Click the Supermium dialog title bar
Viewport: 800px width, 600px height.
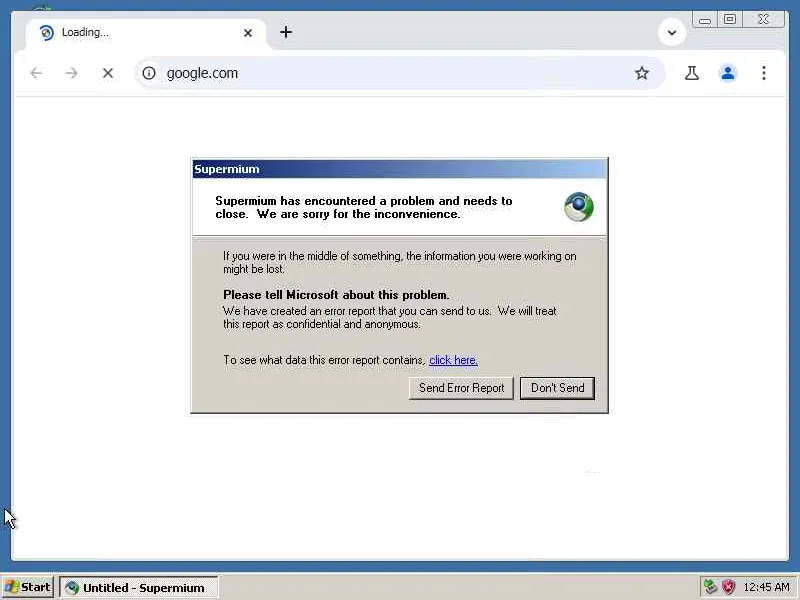click(399, 169)
